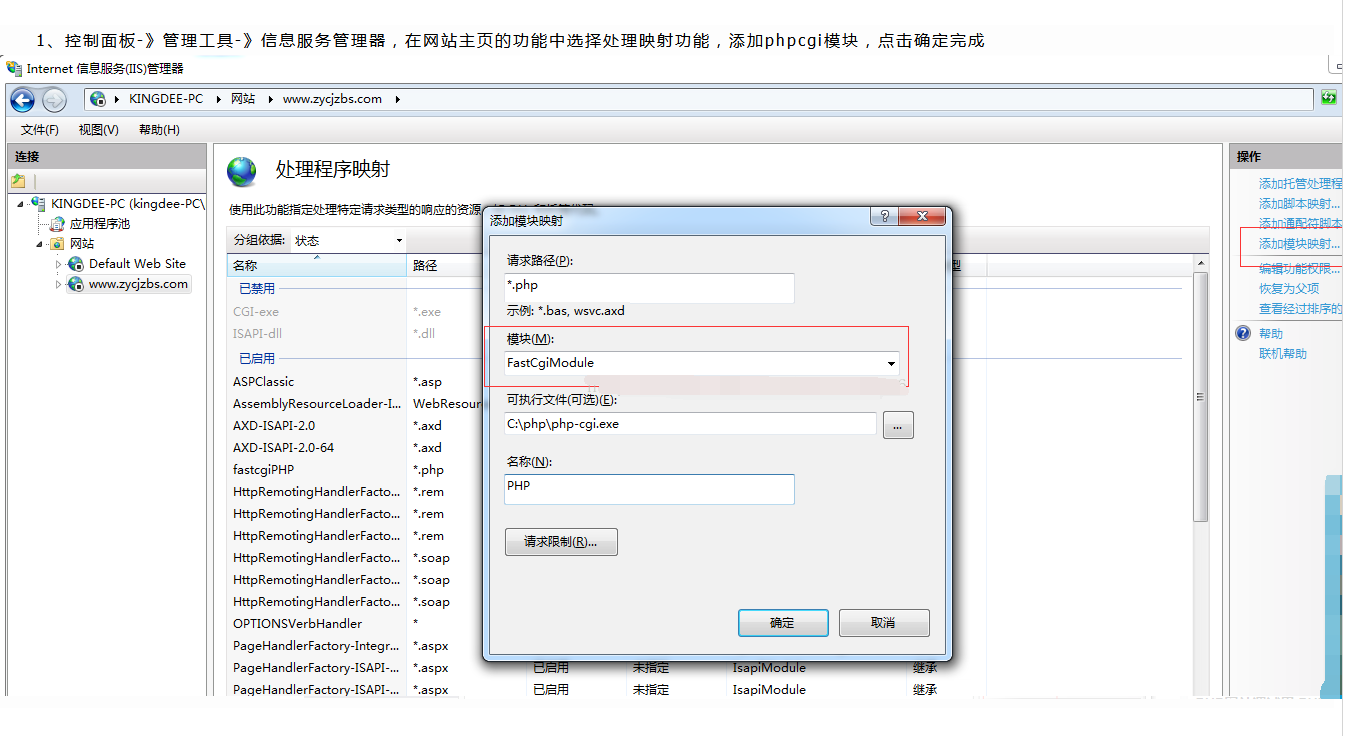Select Default Web Site in the tree
Viewport: 1345px width, 736px height.
pyautogui.click(x=137, y=264)
